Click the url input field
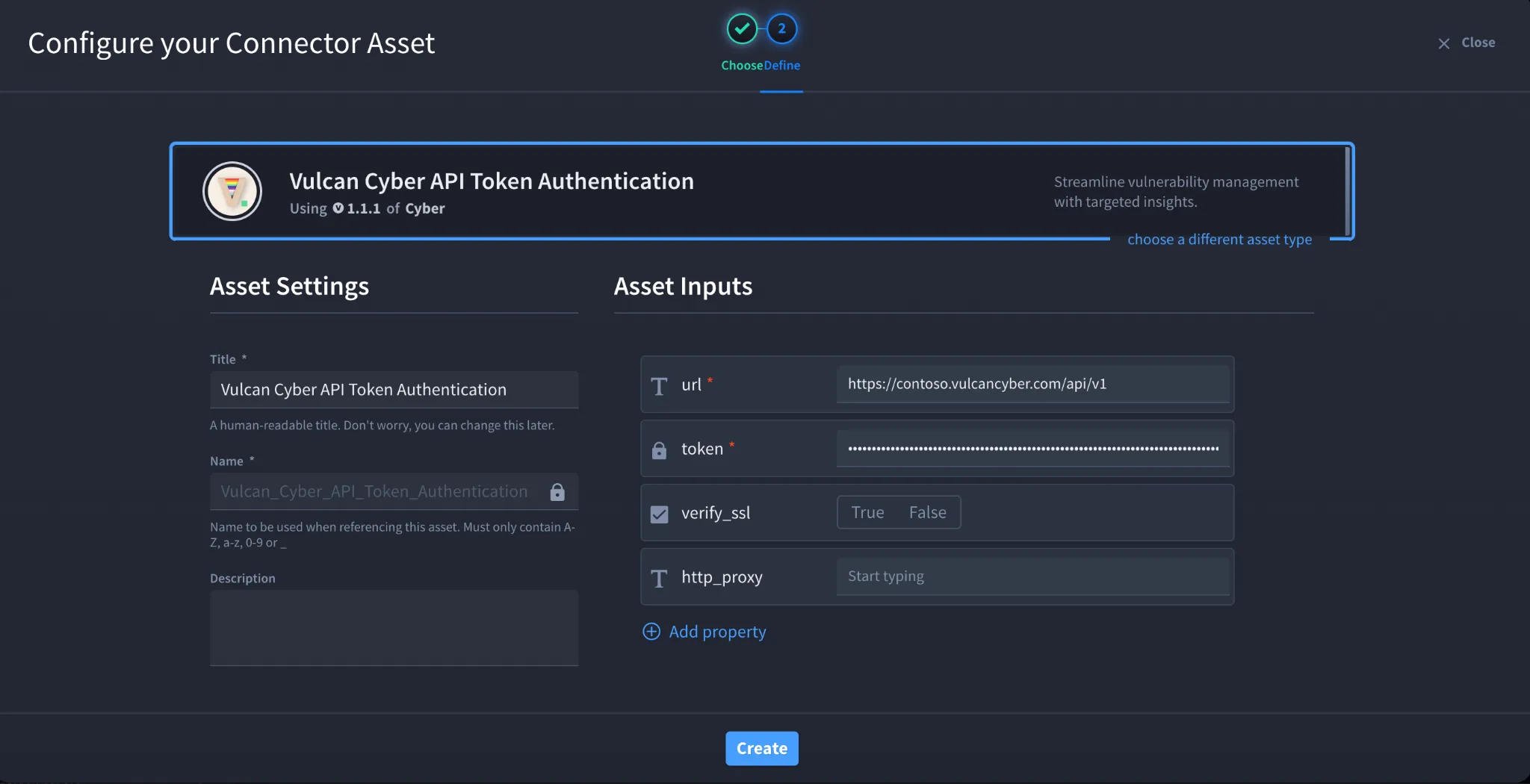The width and height of the screenshot is (1530, 784). tap(1032, 384)
